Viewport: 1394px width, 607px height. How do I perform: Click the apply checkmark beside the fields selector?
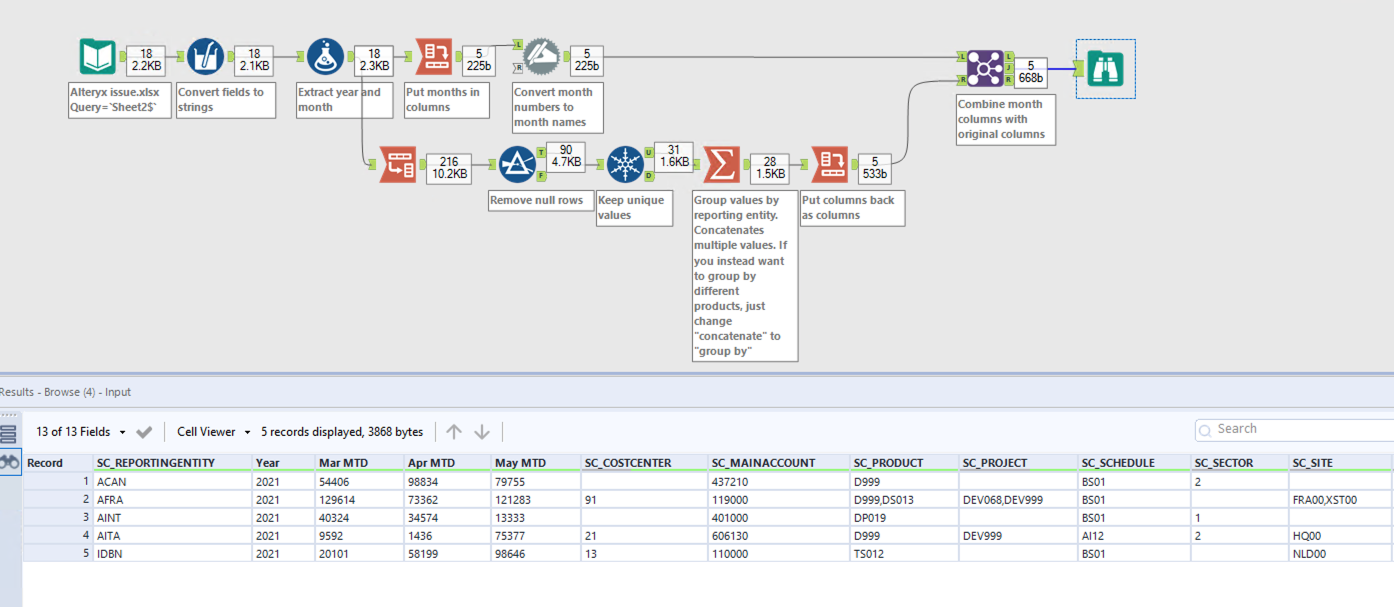click(144, 431)
